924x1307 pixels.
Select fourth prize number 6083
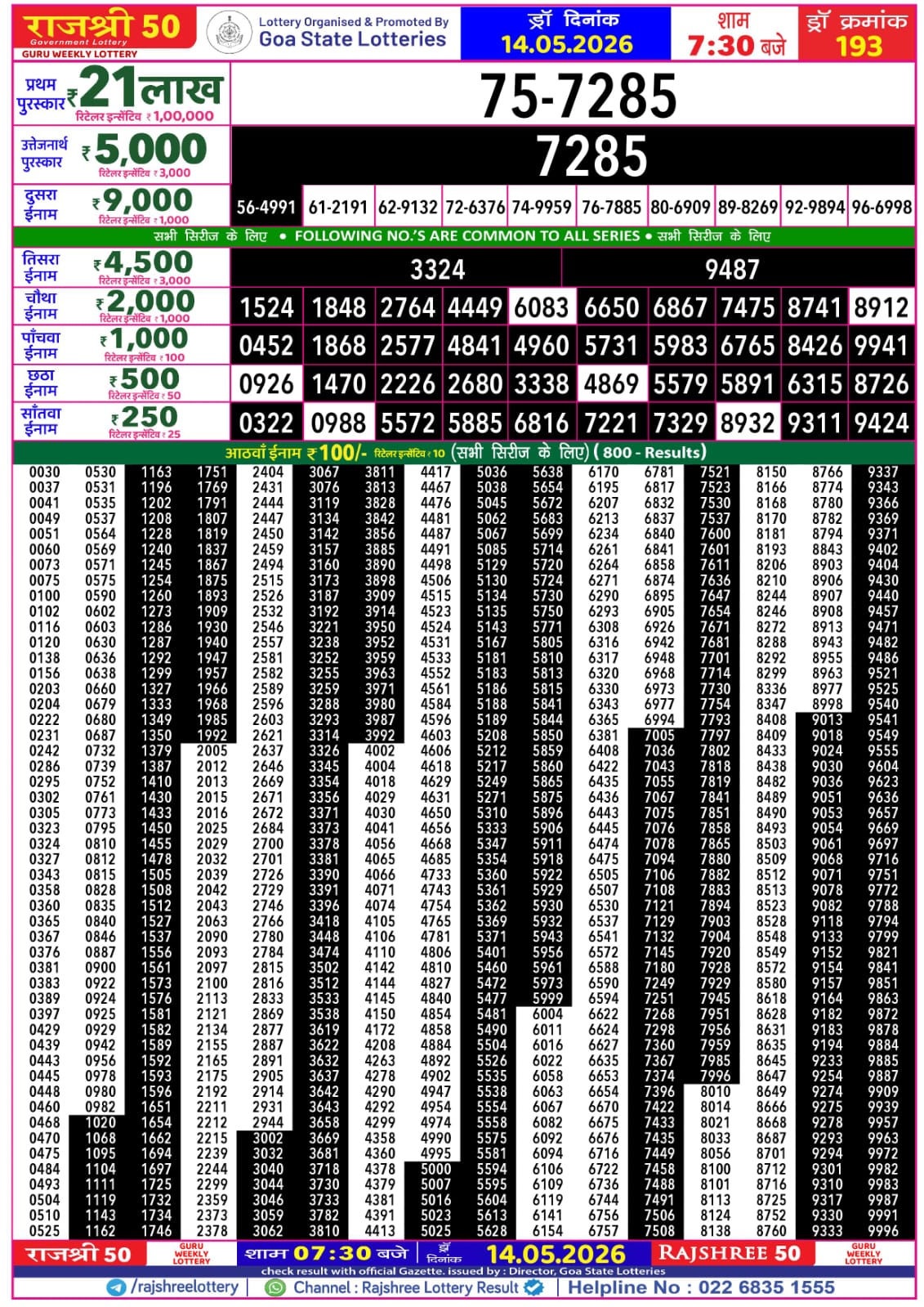541,307
